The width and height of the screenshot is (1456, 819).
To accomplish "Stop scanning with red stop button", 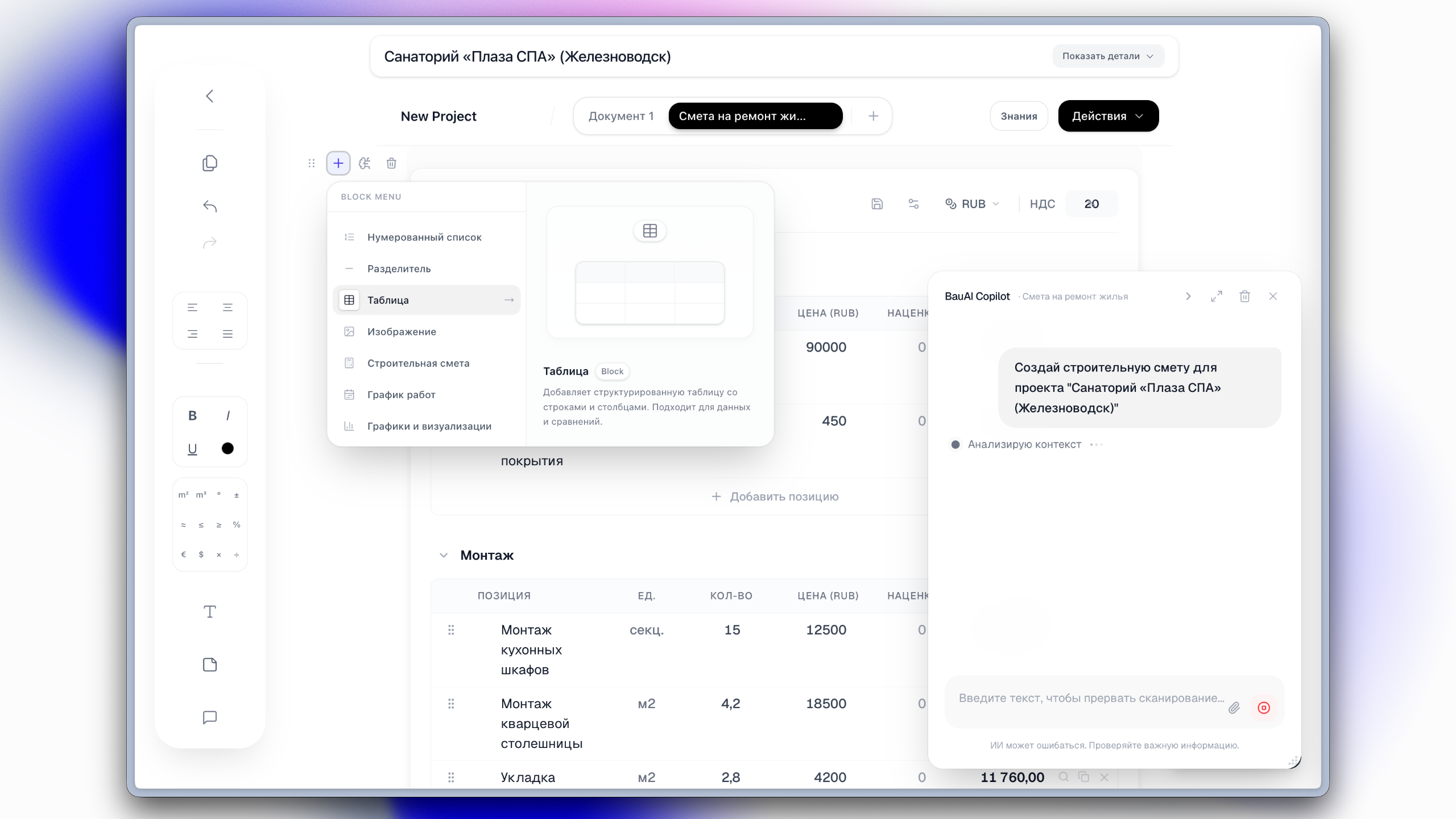I will pos(1264,708).
